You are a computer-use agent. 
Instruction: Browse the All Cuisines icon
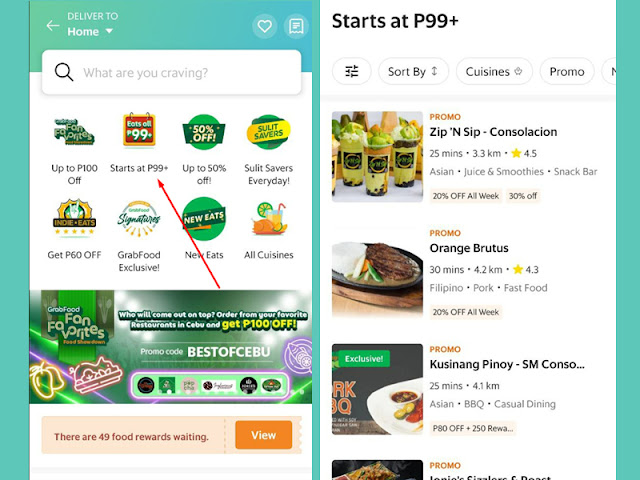[269, 219]
